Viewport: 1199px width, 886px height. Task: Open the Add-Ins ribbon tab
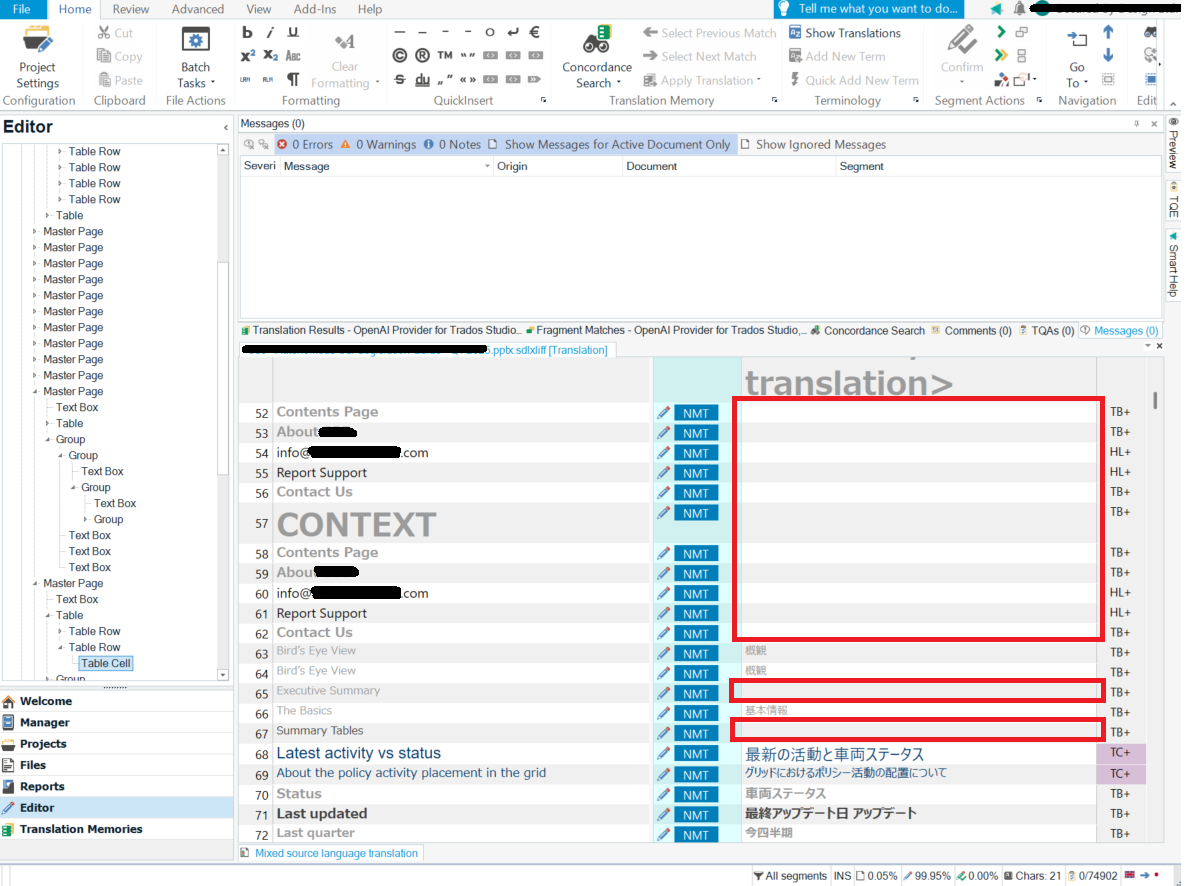314,9
